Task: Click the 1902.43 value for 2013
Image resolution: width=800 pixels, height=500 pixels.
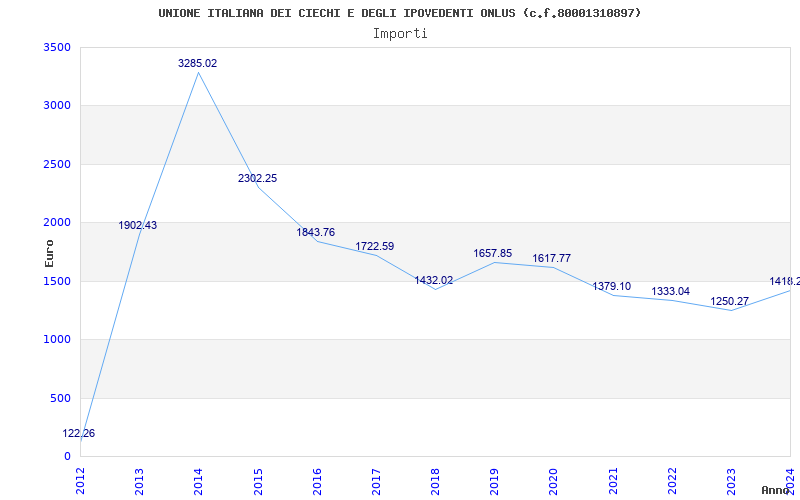Action: coord(138,225)
